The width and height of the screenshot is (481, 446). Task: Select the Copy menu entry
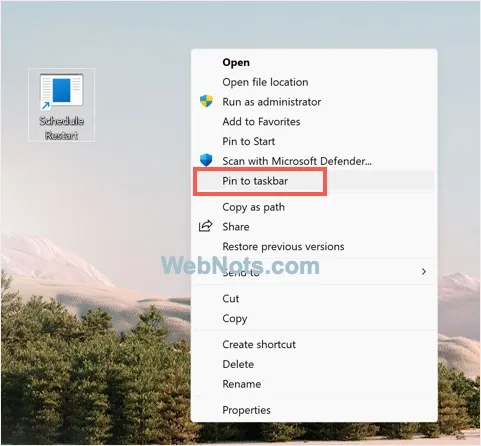click(x=235, y=318)
